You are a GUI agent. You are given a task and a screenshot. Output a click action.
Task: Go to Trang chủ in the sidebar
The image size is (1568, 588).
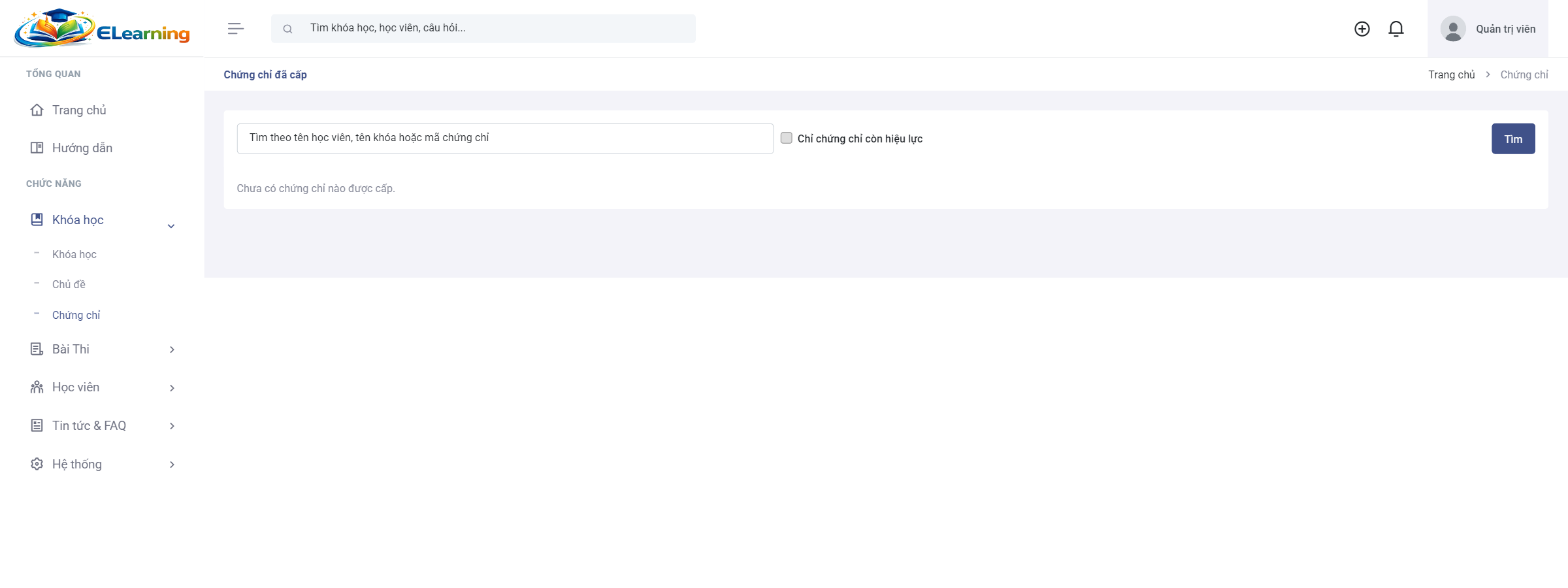[79, 110]
